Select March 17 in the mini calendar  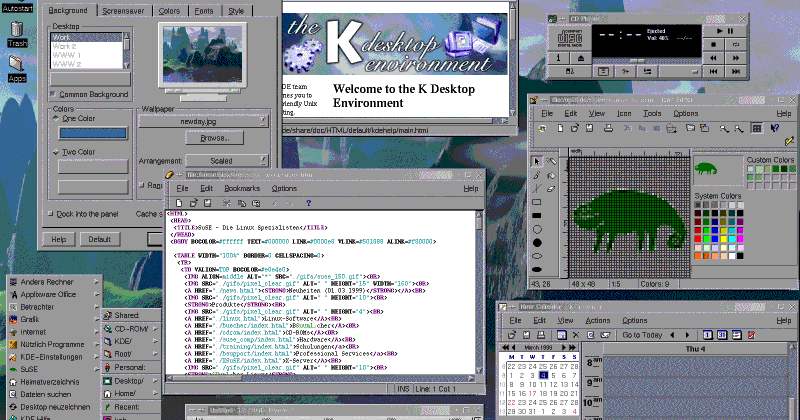click(x=533, y=393)
